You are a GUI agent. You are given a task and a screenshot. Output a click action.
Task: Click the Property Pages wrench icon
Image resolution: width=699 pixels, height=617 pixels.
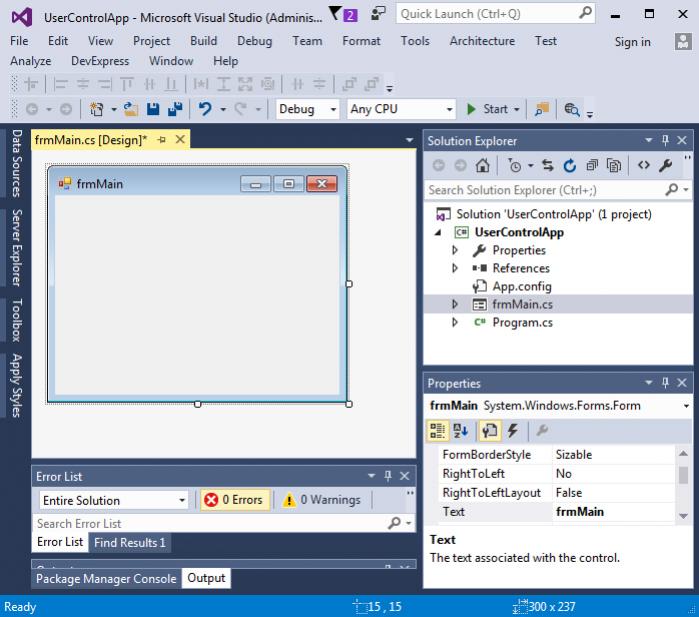tap(542, 430)
